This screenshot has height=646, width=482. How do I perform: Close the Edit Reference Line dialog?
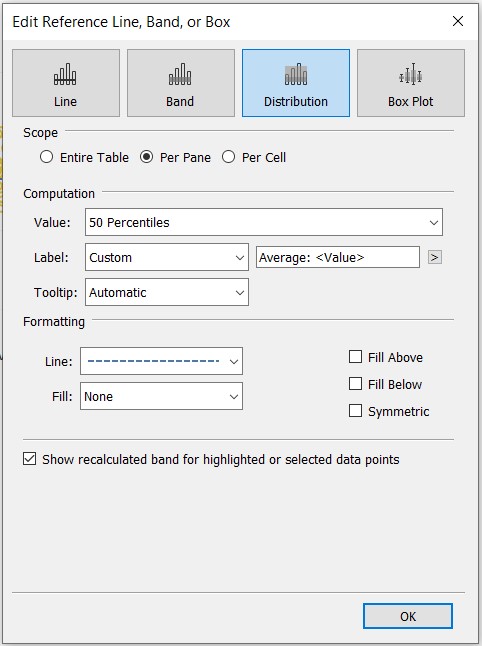coord(458,21)
